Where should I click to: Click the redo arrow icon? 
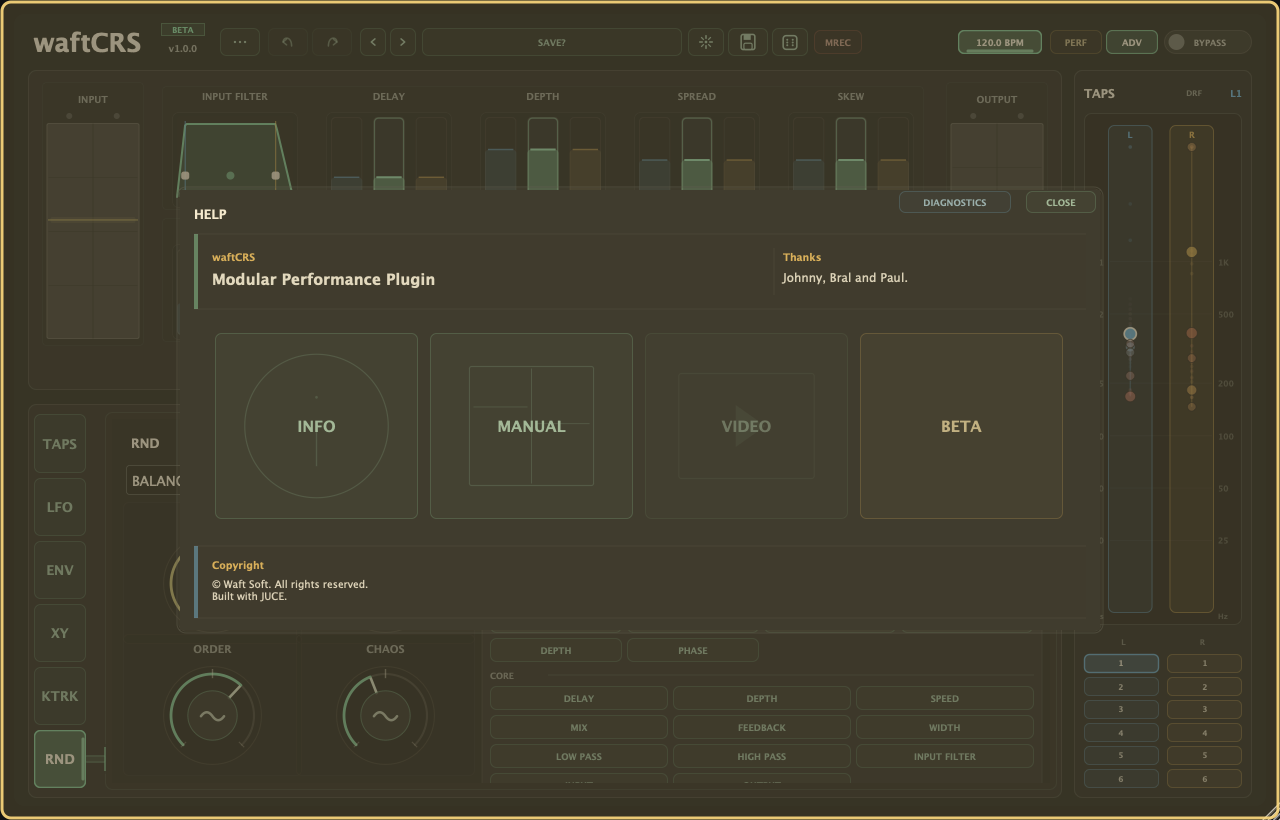333,42
